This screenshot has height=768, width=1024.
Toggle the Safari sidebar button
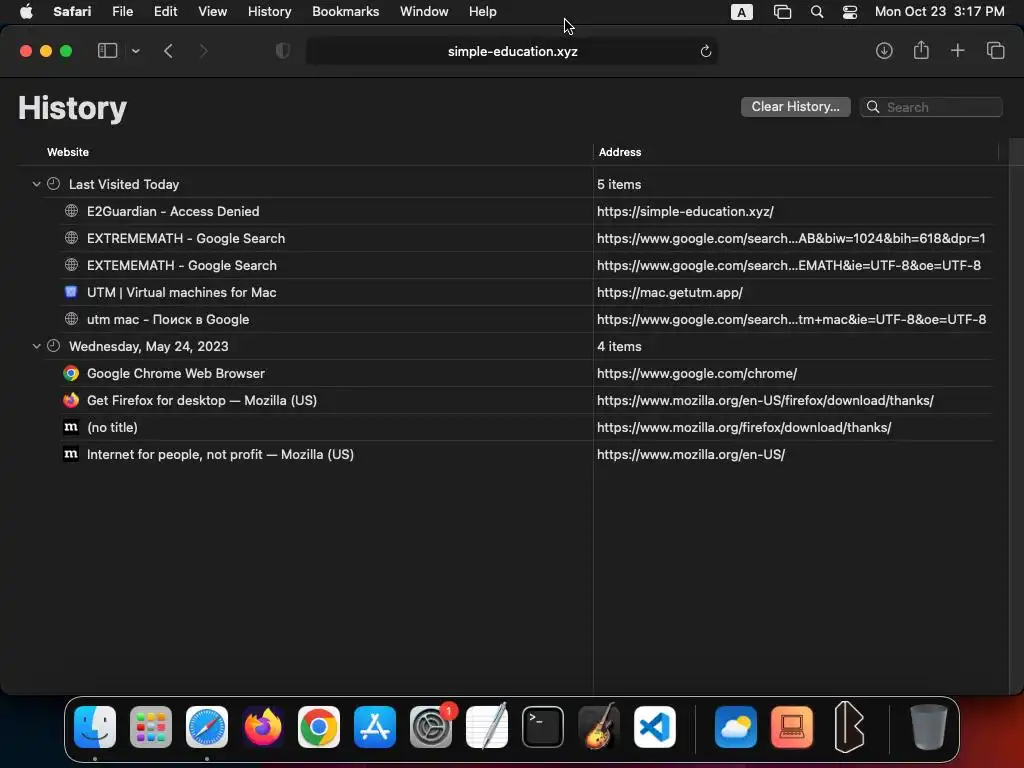coord(107,50)
